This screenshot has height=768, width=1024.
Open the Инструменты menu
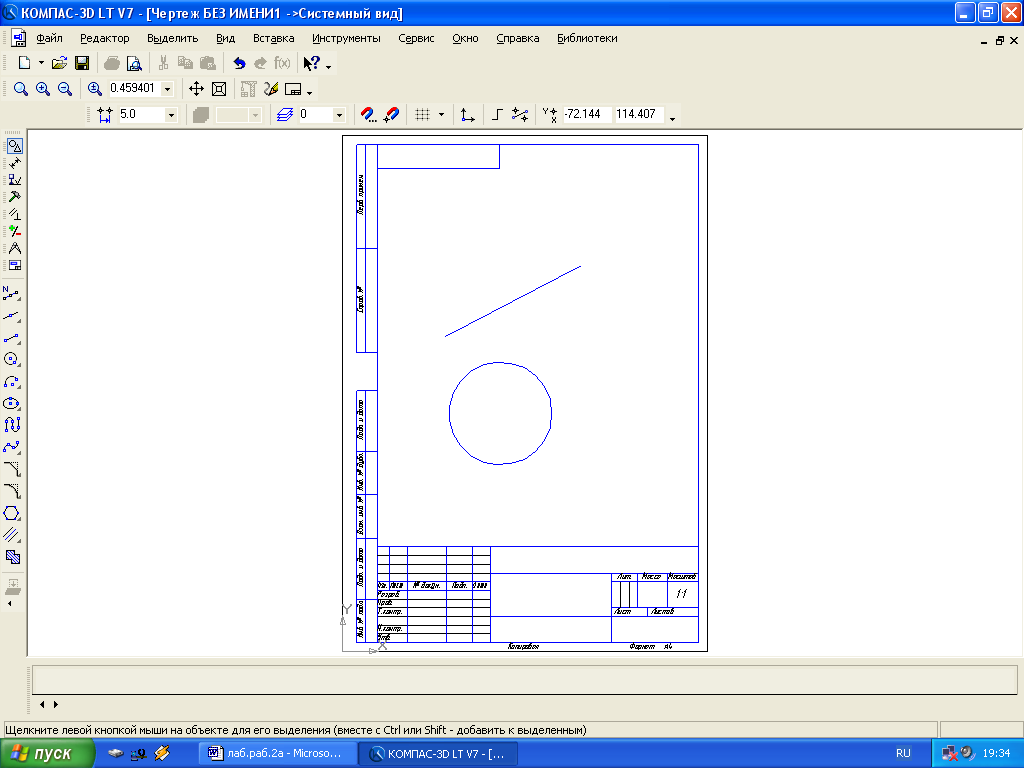click(346, 39)
